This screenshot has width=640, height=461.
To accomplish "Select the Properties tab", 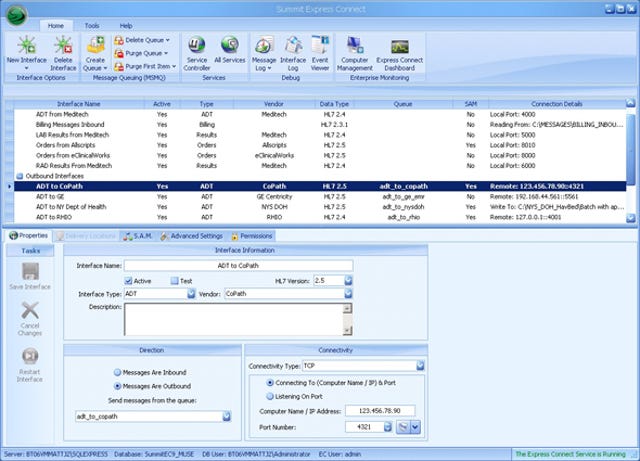I will click(x=29, y=236).
